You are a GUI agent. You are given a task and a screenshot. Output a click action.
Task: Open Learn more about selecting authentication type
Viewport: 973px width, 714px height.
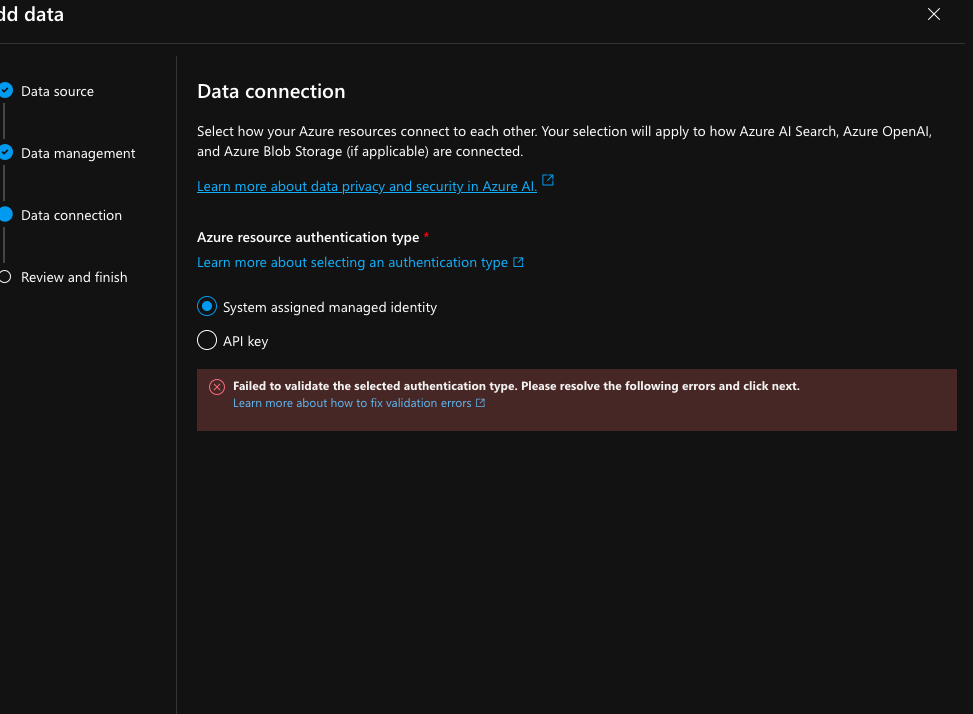(x=352, y=262)
